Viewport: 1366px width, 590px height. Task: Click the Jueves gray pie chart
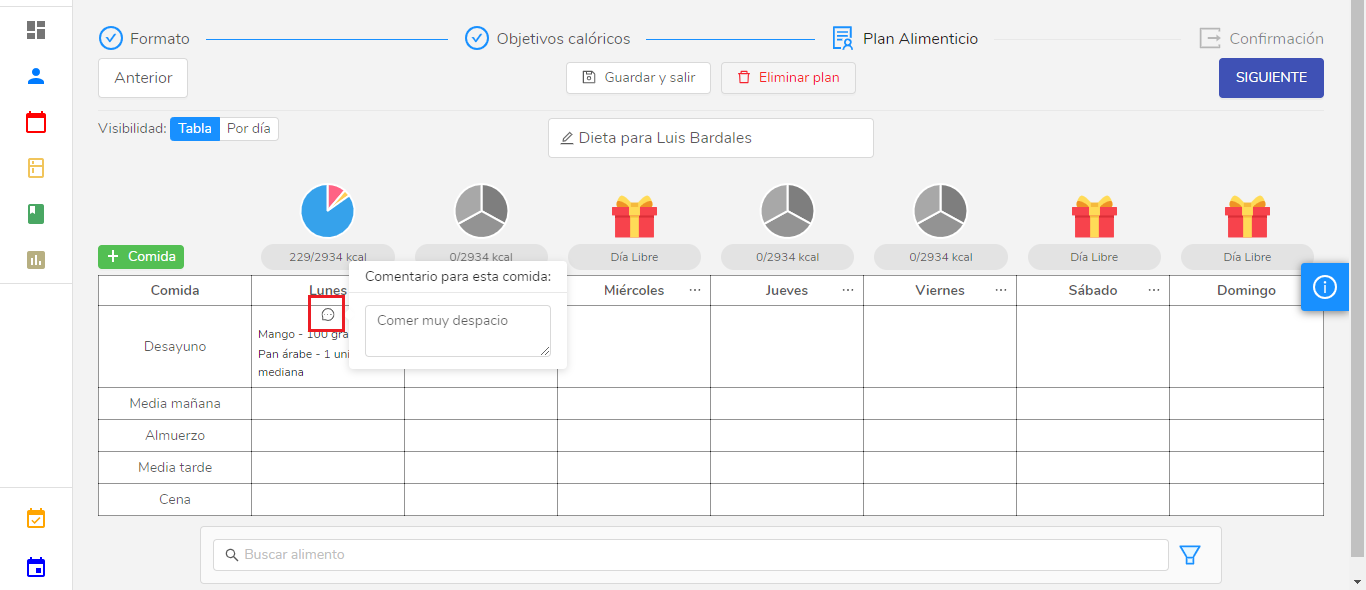(787, 211)
